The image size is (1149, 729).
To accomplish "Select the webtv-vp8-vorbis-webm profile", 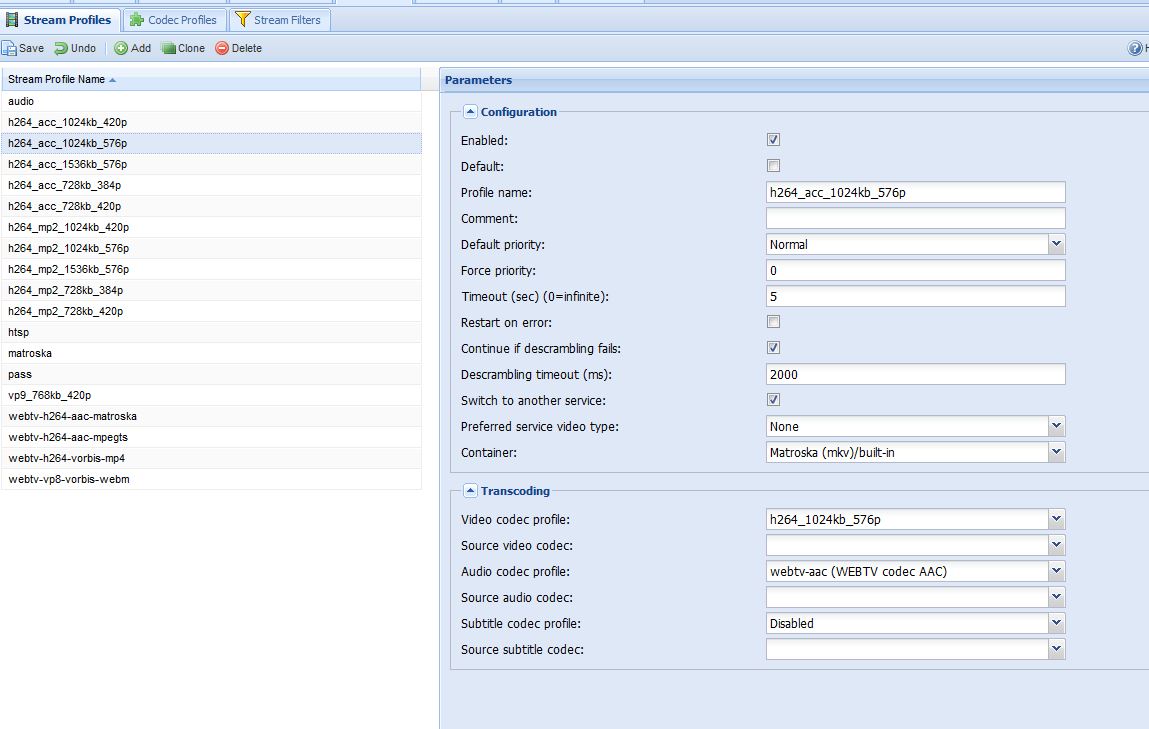I will 211,479.
